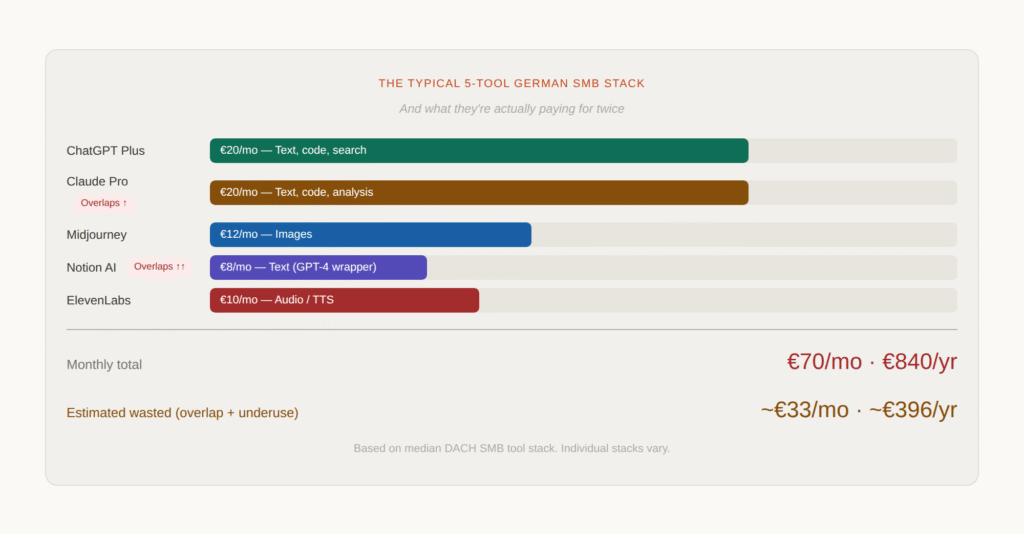This screenshot has width=1024, height=534.
Task: Click the Notion AI row label
Action: coord(91,267)
